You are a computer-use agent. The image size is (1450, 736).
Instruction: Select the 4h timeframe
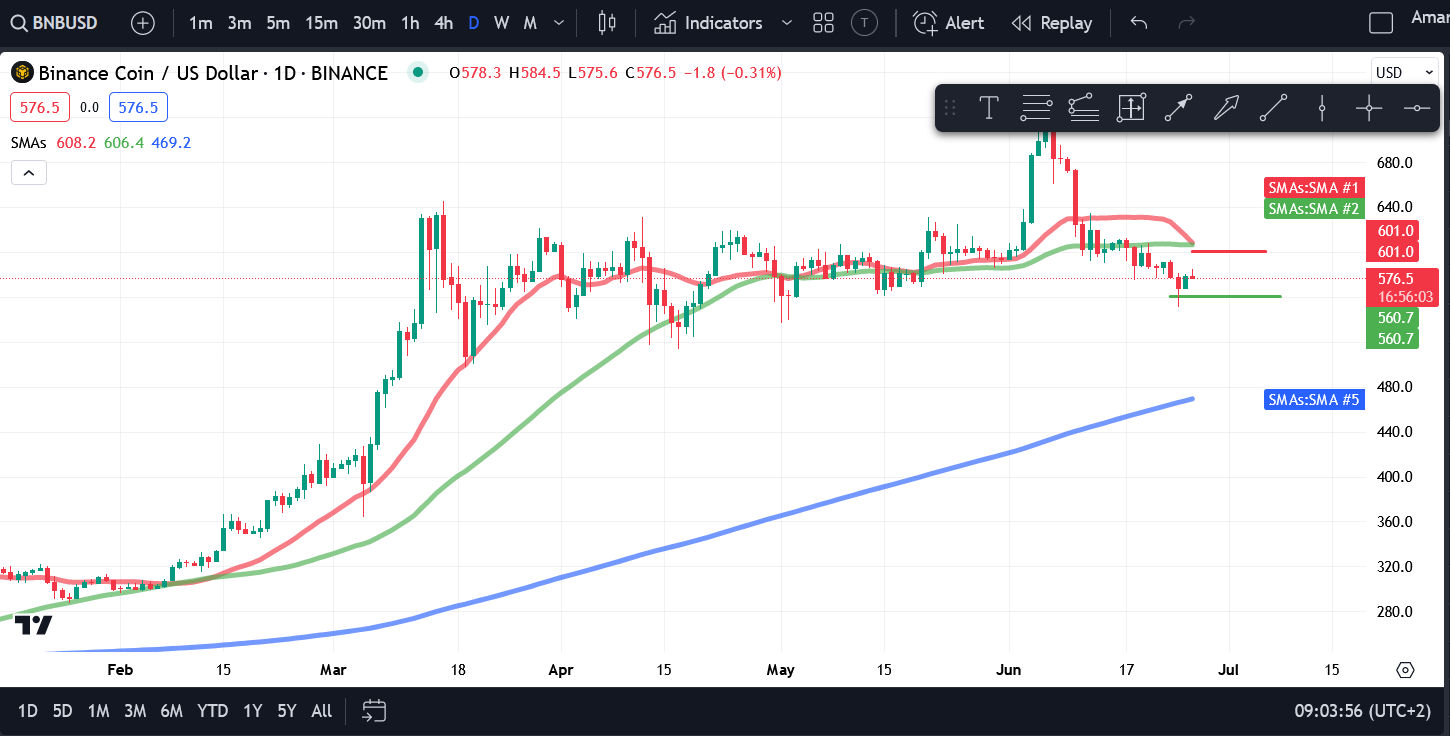[x=443, y=22]
